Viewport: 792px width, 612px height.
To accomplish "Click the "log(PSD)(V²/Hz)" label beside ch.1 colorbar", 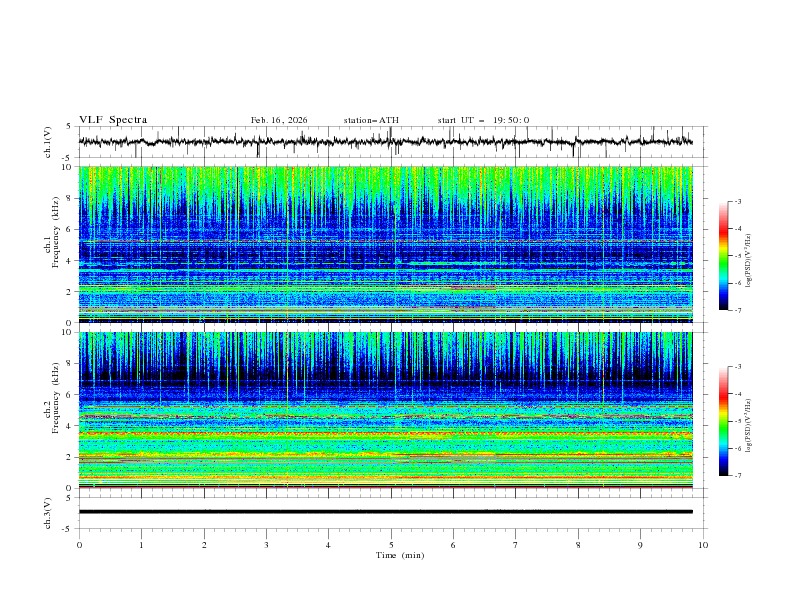I will pos(748,261).
